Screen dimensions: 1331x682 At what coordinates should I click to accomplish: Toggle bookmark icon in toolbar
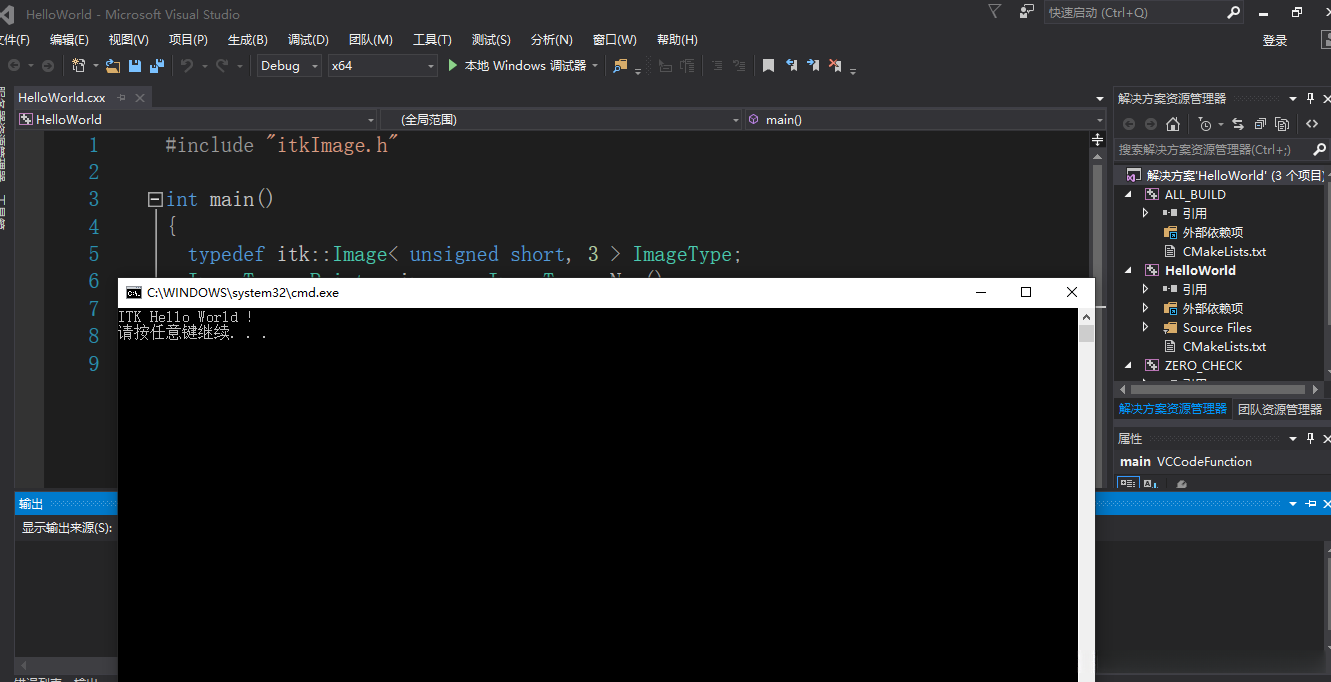[768, 66]
